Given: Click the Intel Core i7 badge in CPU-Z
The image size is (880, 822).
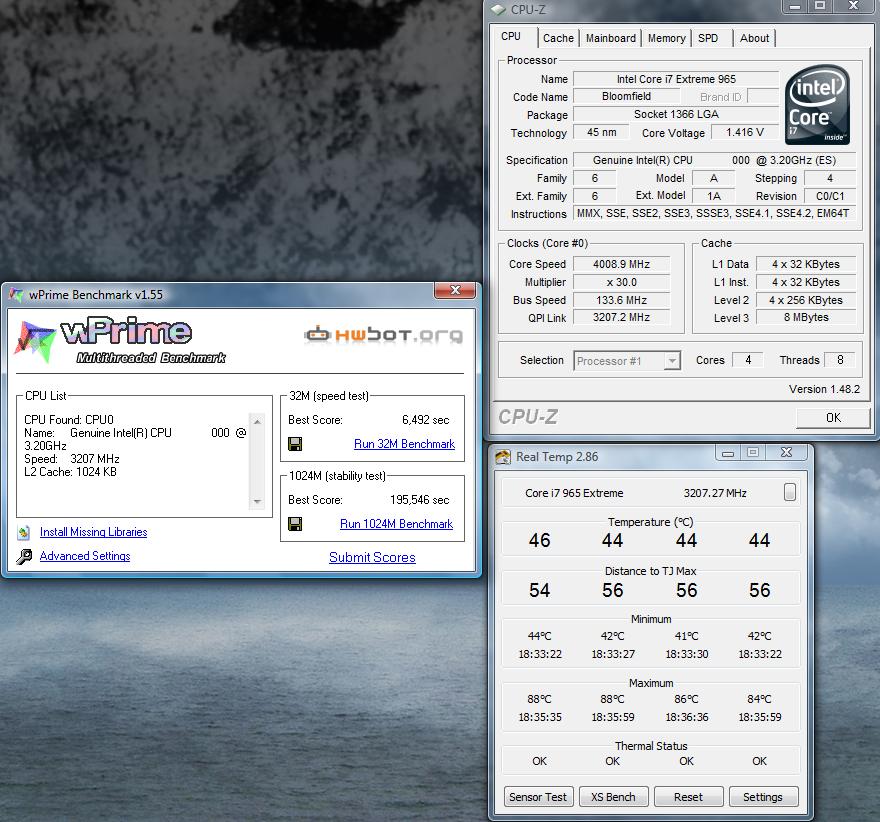Looking at the screenshot, I should [x=817, y=105].
